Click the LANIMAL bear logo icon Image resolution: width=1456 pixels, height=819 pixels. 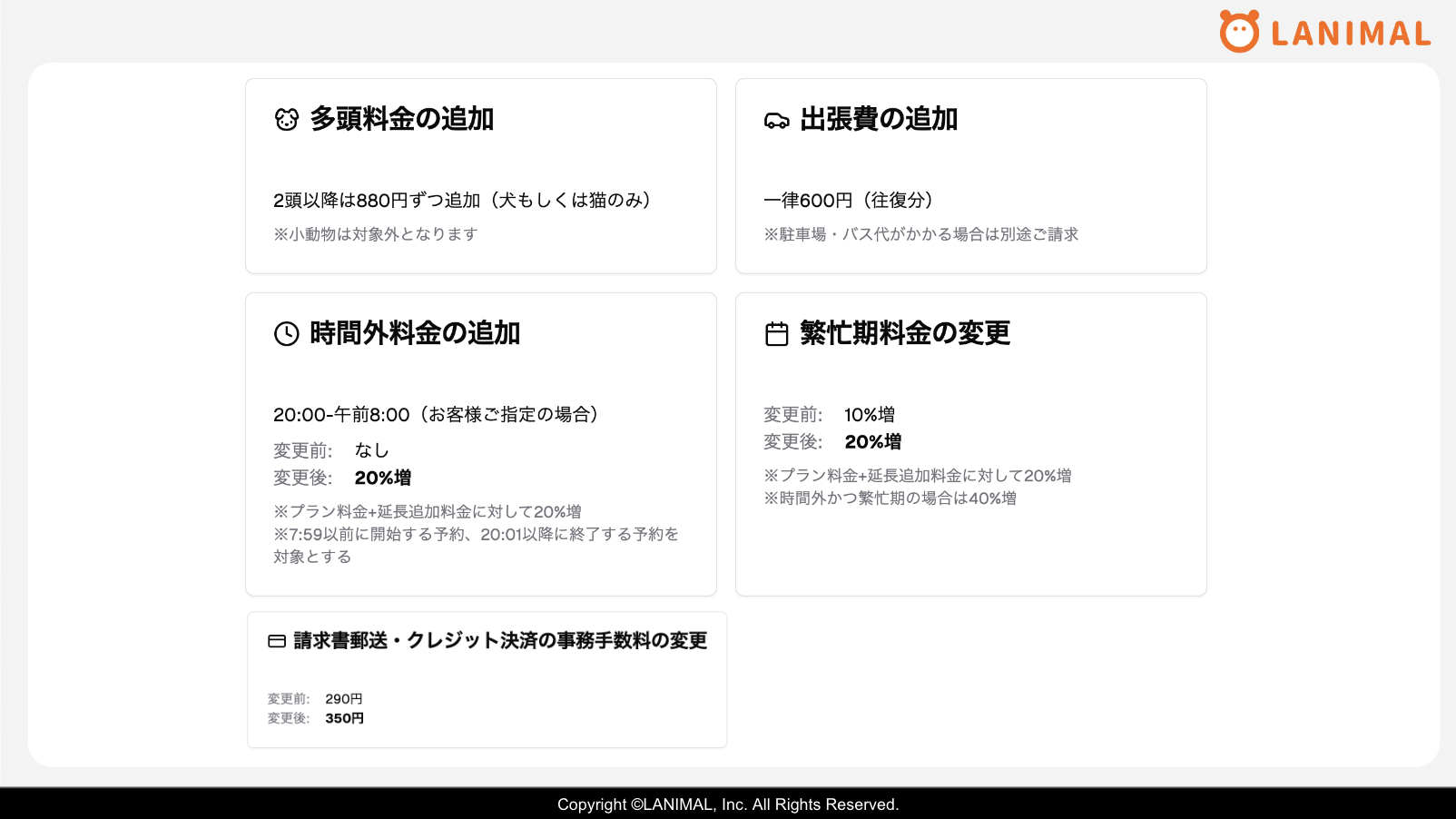[x=1239, y=32]
